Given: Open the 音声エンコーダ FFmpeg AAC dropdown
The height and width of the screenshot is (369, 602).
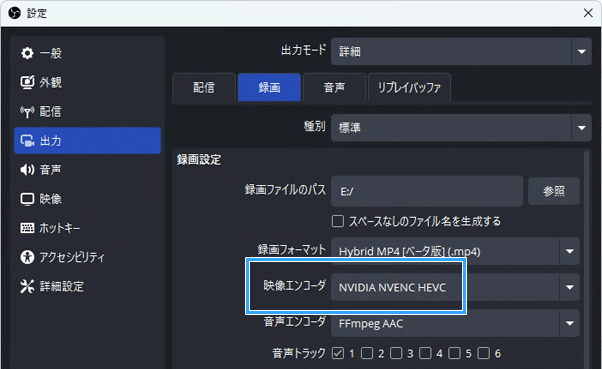Looking at the screenshot, I should (x=455, y=323).
